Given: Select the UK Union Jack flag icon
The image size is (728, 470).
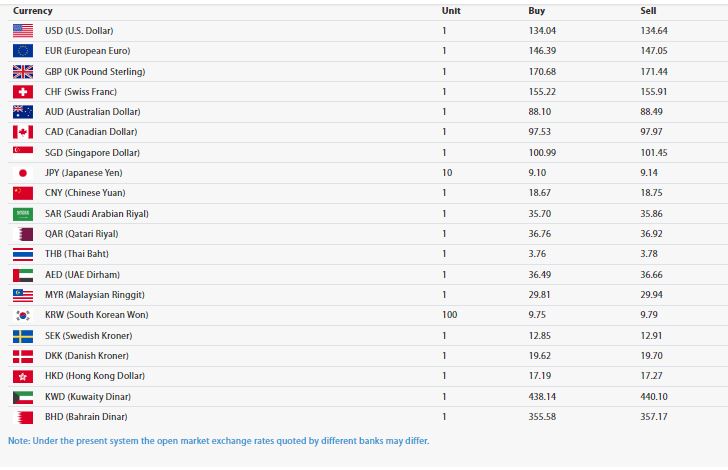Looking at the screenshot, I should click(x=23, y=72).
